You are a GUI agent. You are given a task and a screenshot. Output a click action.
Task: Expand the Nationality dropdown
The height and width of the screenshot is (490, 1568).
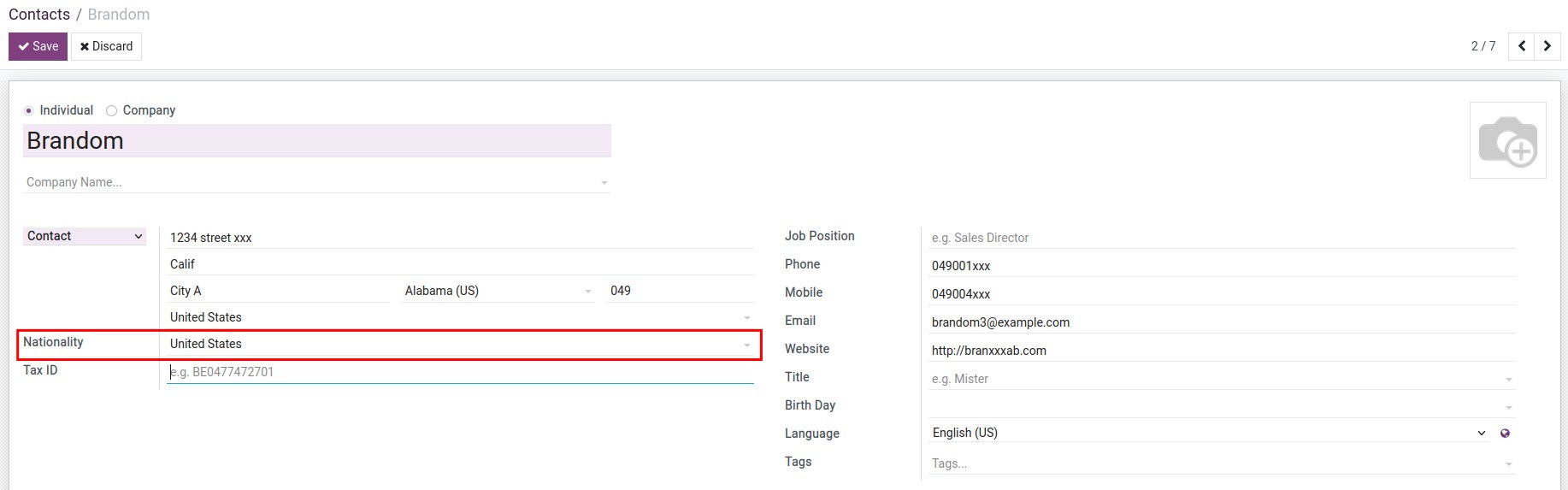[746, 345]
